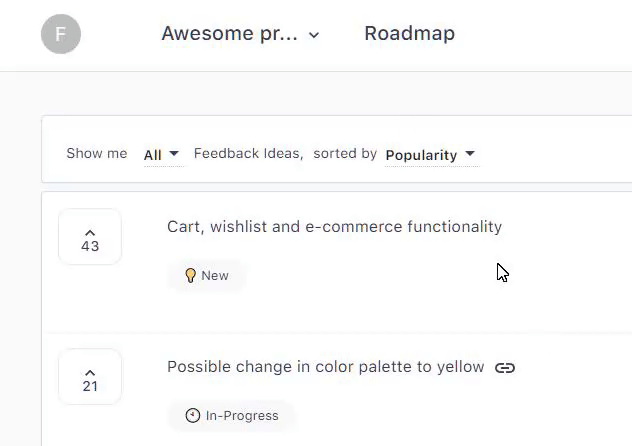Click the arrow beside All filter
The height and width of the screenshot is (446, 632).
click(x=174, y=154)
